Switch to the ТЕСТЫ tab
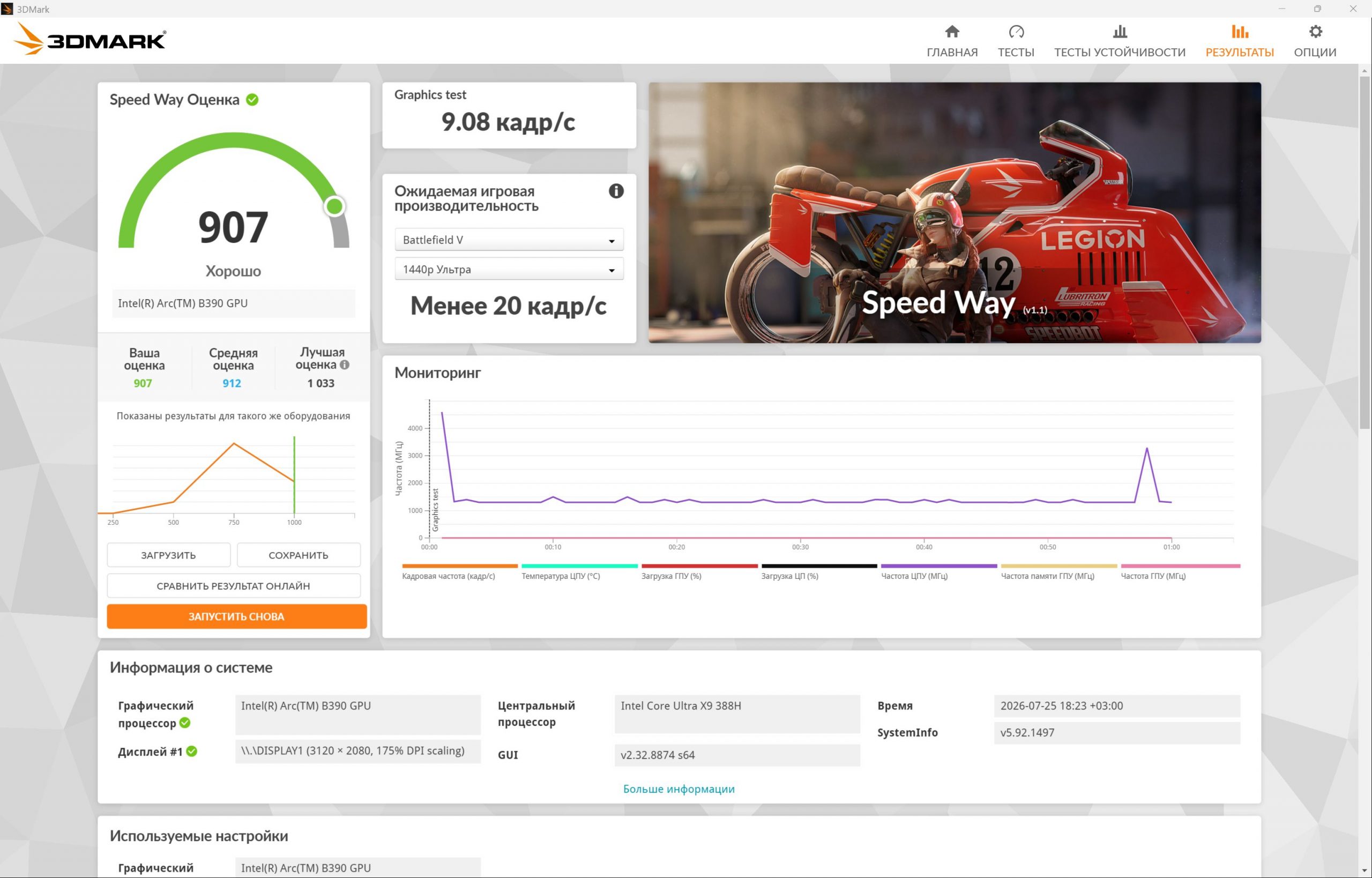Image resolution: width=1372 pixels, height=878 pixels. pyautogui.click(x=1016, y=42)
